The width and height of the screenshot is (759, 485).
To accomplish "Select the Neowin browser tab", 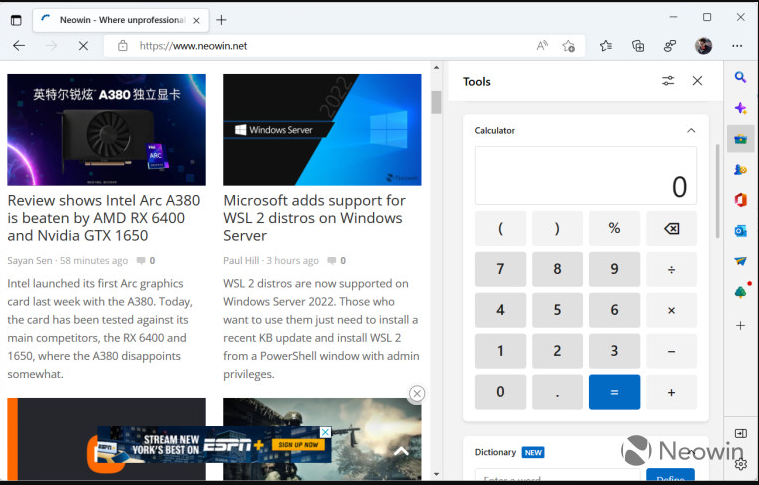I will 118,20.
